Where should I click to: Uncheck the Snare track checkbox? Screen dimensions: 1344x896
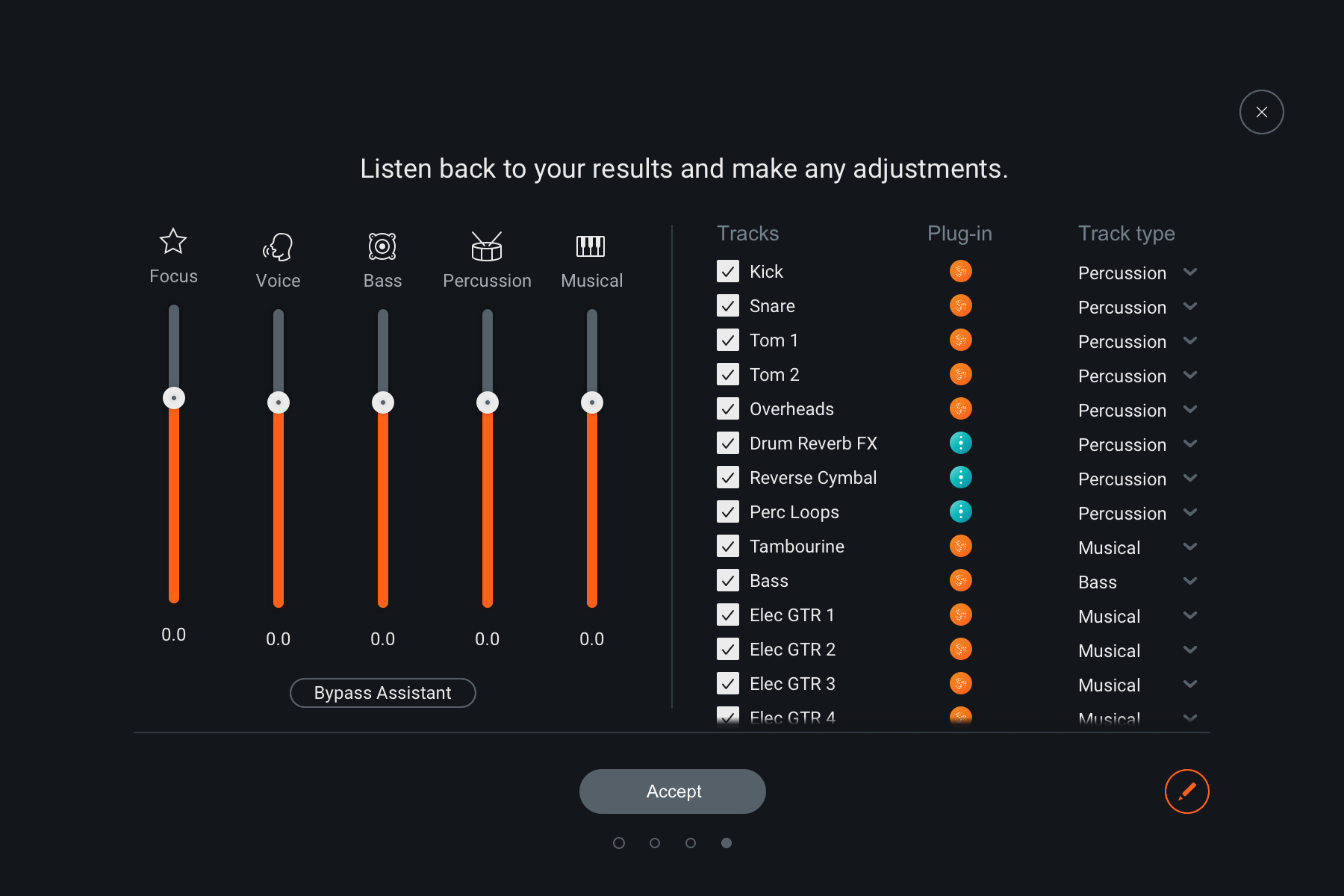[x=728, y=305]
